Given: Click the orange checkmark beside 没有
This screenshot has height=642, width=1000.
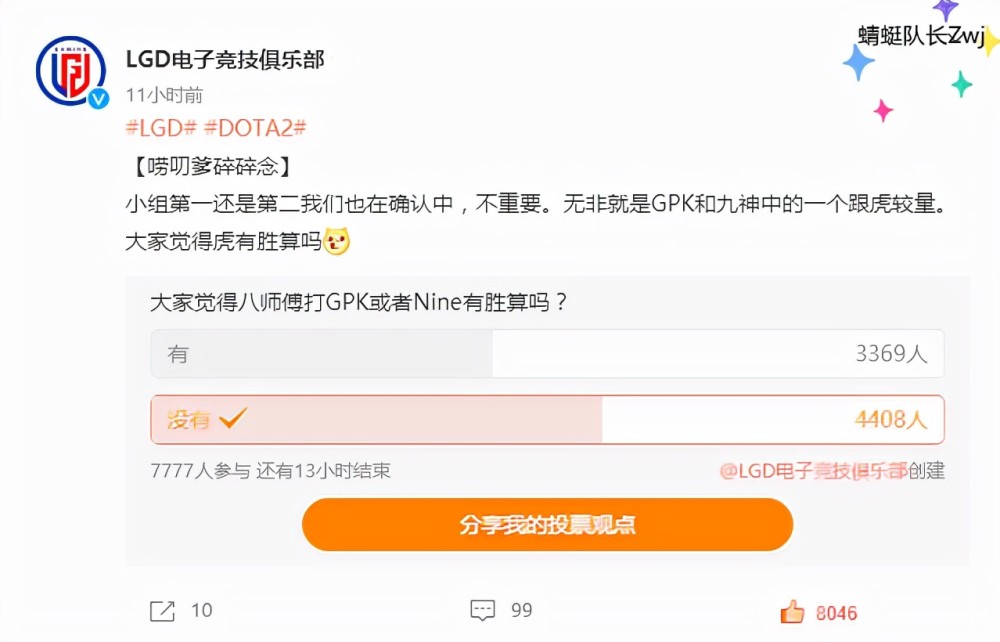Looking at the screenshot, I should tap(232, 418).
